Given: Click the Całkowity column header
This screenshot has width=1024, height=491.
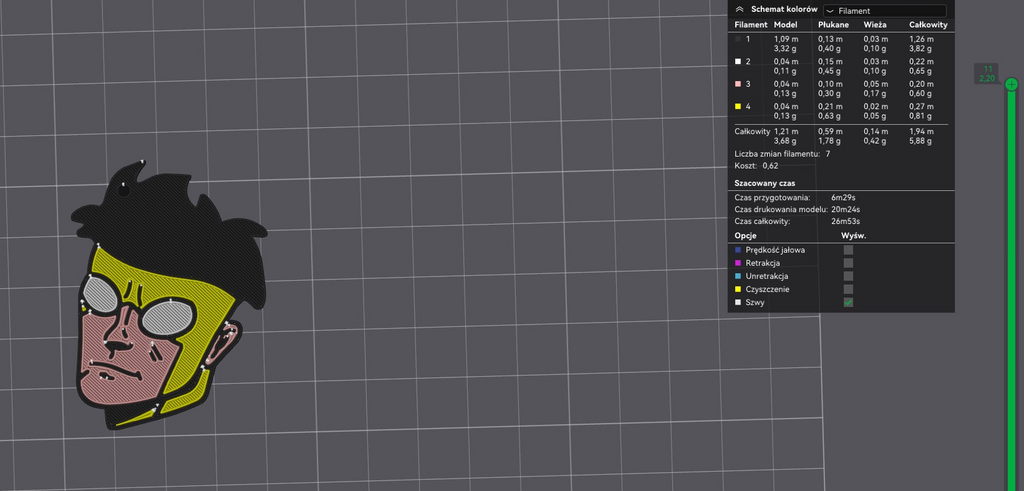Looking at the screenshot, I should point(928,25).
